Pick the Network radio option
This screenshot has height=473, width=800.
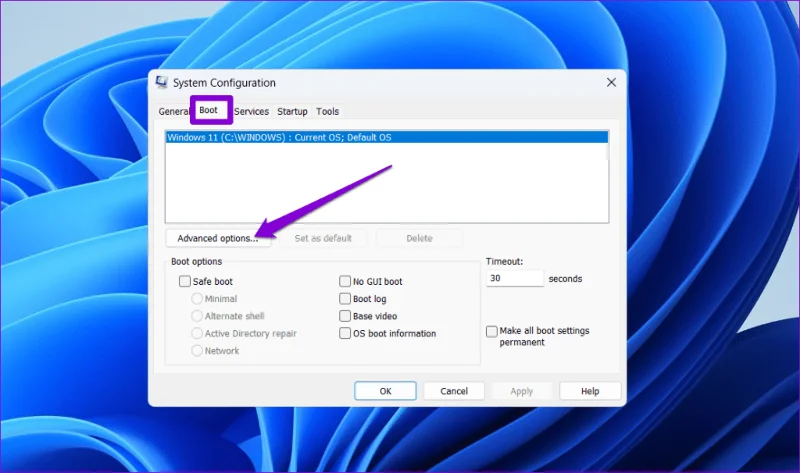point(197,351)
